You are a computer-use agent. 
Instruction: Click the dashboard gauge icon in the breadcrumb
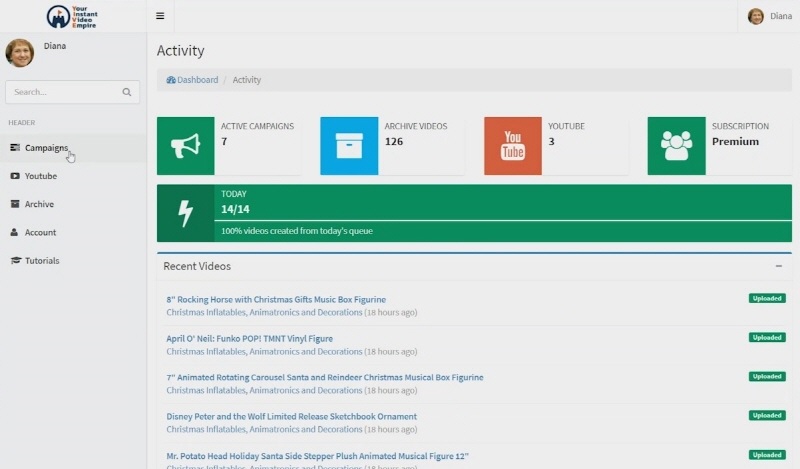(171, 80)
